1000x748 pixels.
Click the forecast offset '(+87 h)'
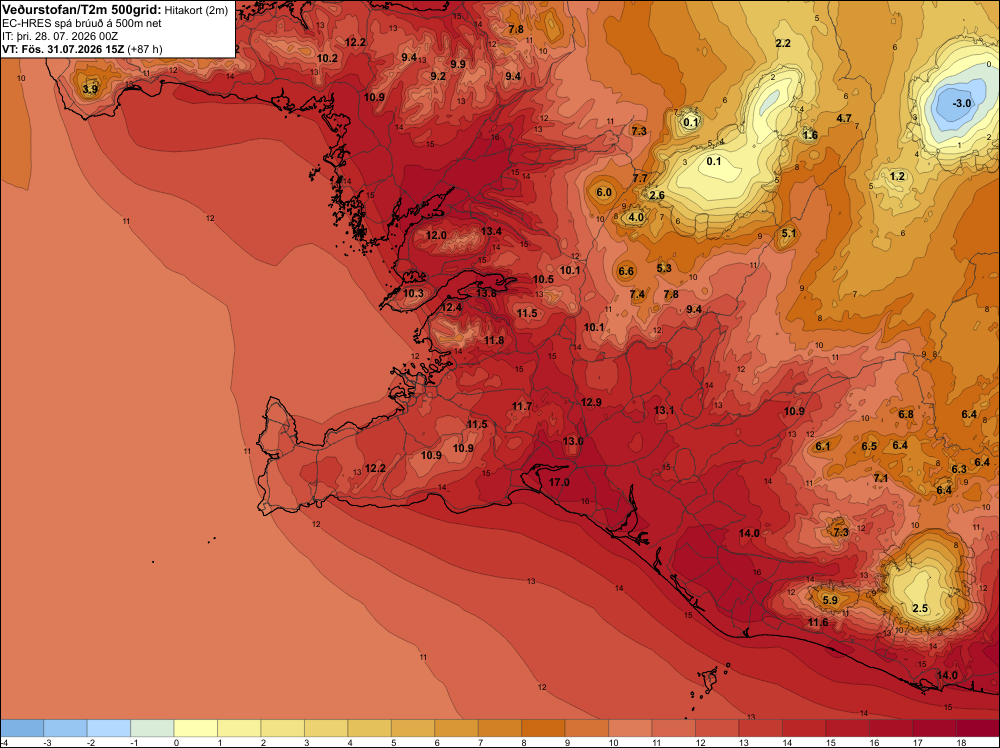pos(145,49)
